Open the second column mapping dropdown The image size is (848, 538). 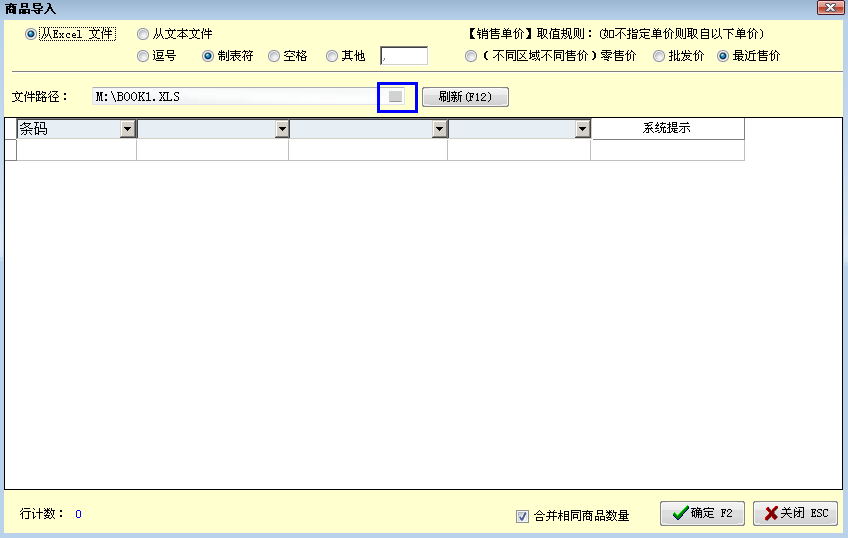[x=282, y=129]
